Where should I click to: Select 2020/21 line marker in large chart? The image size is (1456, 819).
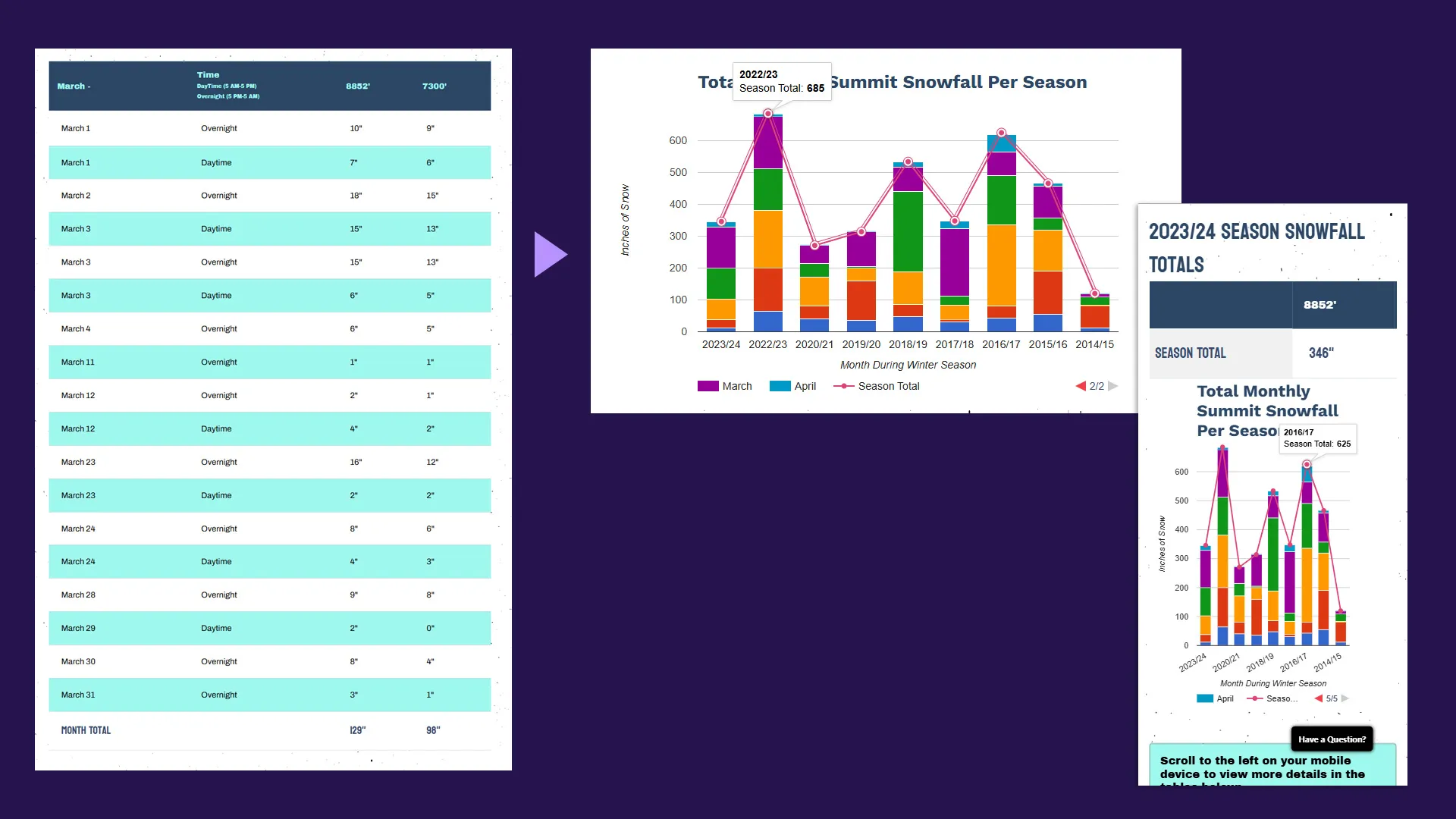(814, 246)
